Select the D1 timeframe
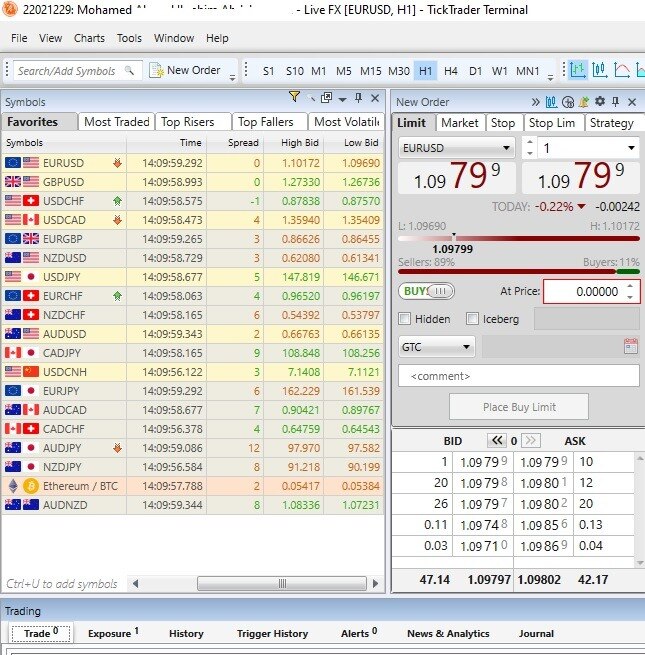 (x=475, y=71)
